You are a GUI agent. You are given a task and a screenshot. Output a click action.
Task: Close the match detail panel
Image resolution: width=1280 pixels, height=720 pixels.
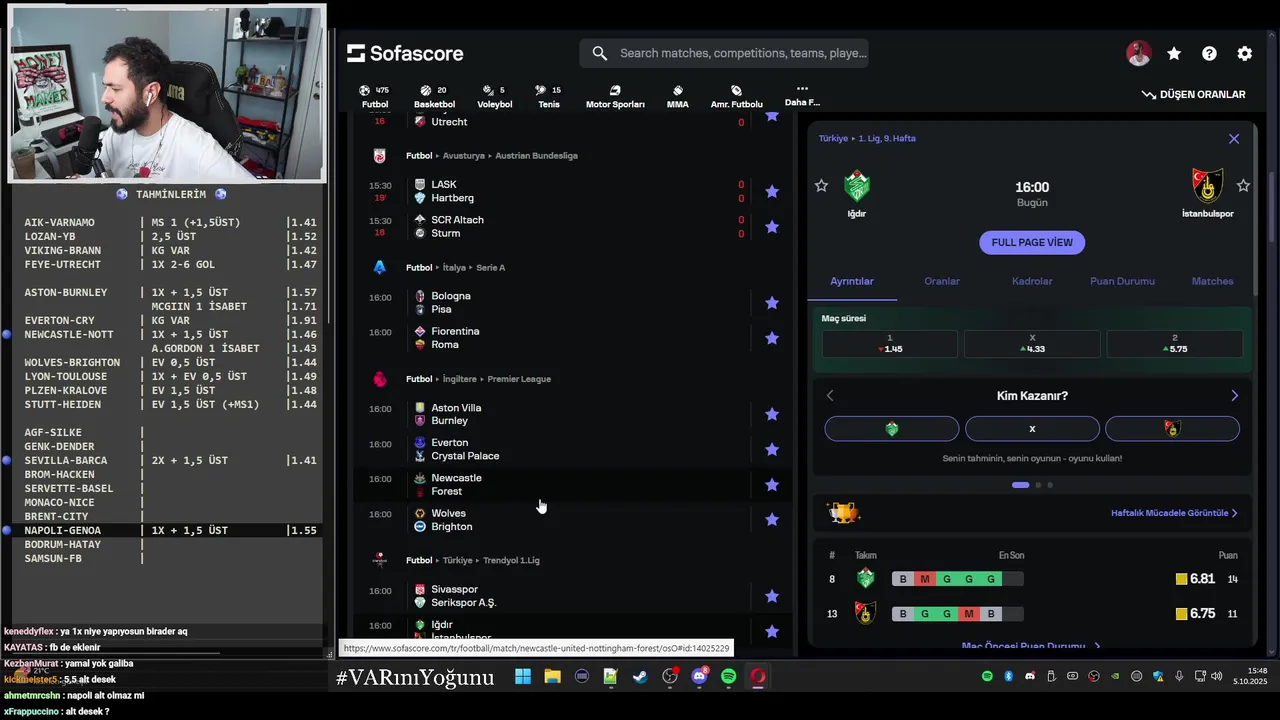pos(1234,139)
